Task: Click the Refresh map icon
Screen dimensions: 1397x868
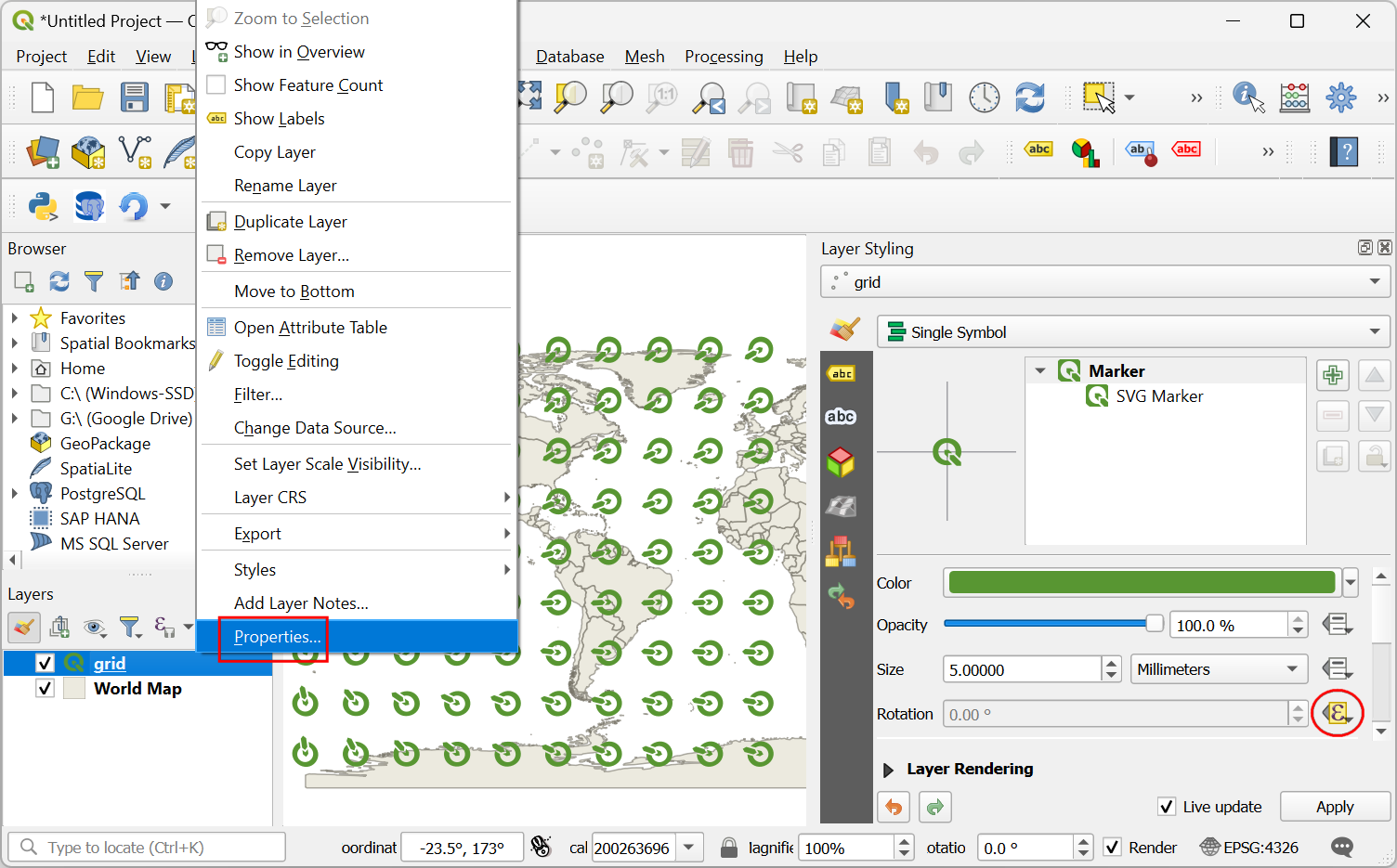Action: point(1029,97)
